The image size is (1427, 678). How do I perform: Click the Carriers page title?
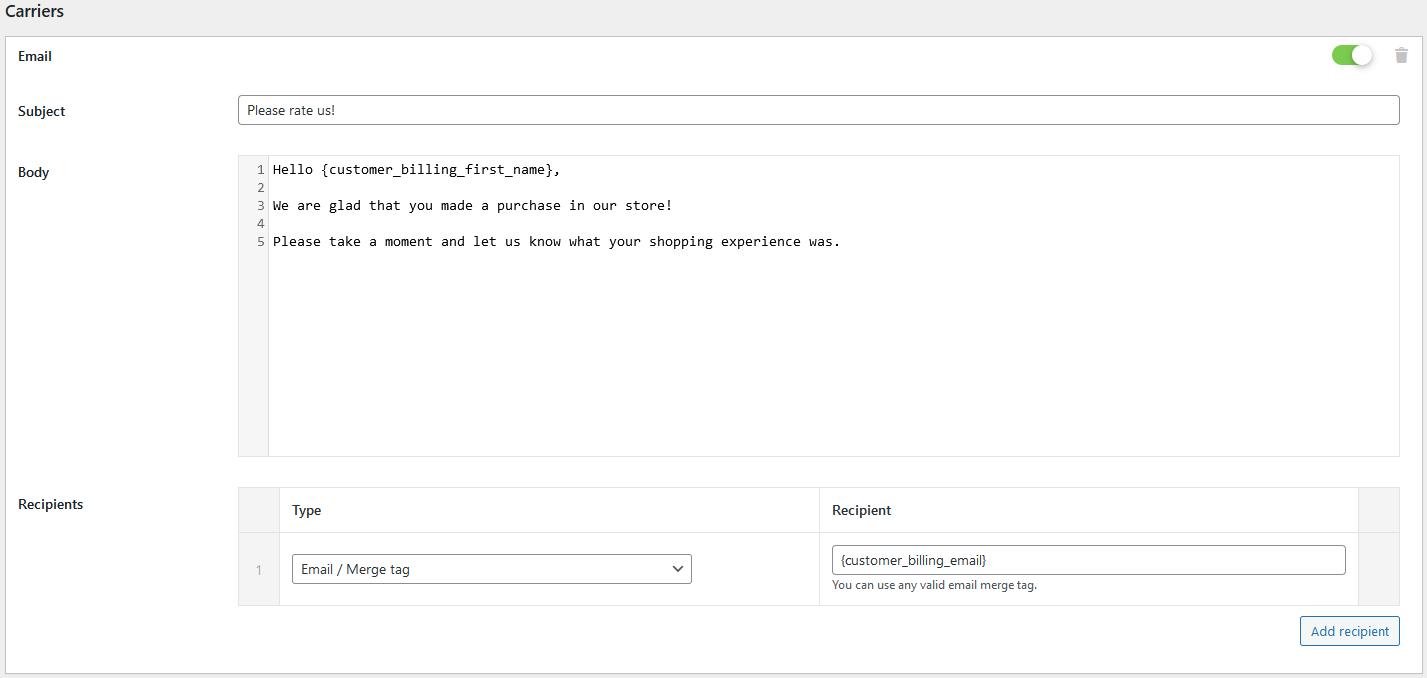(x=34, y=11)
